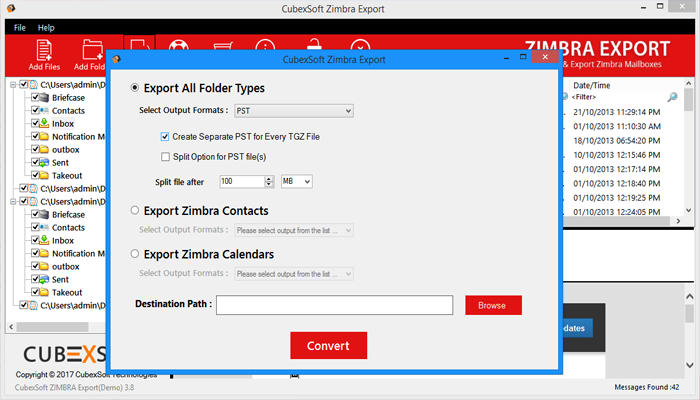Click the Browse button

coord(493,305)
